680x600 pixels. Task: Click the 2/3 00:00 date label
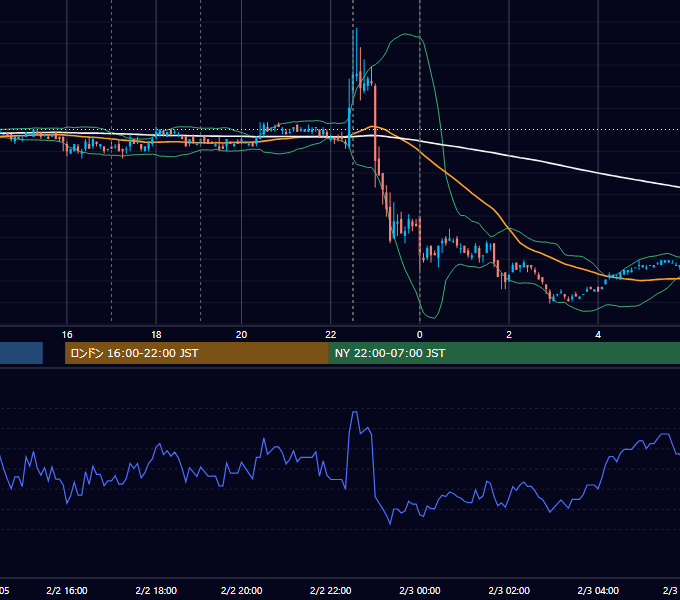420,590
